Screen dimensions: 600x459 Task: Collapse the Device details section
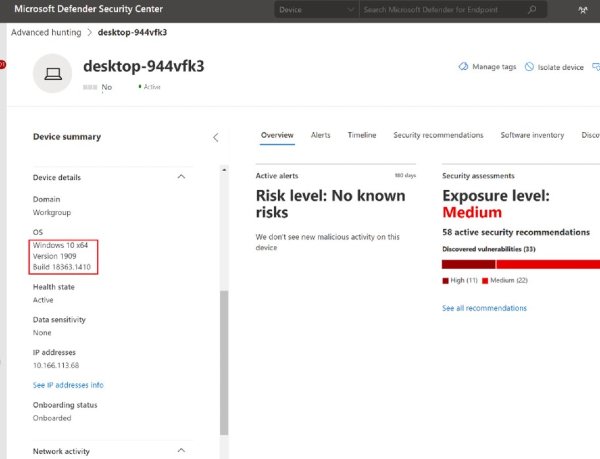(181, 177)
